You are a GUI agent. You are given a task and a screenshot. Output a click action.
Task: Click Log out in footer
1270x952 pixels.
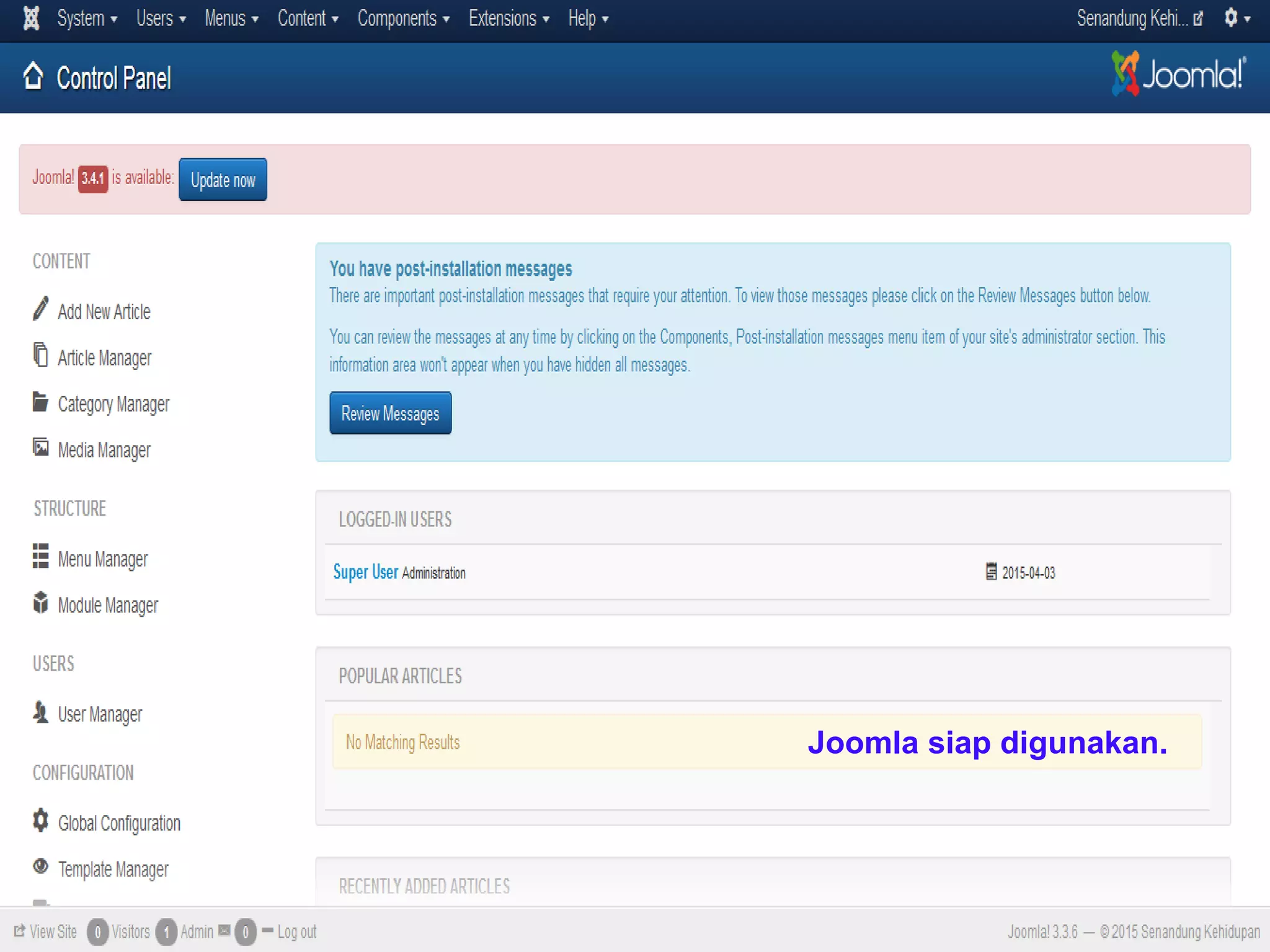296,932
